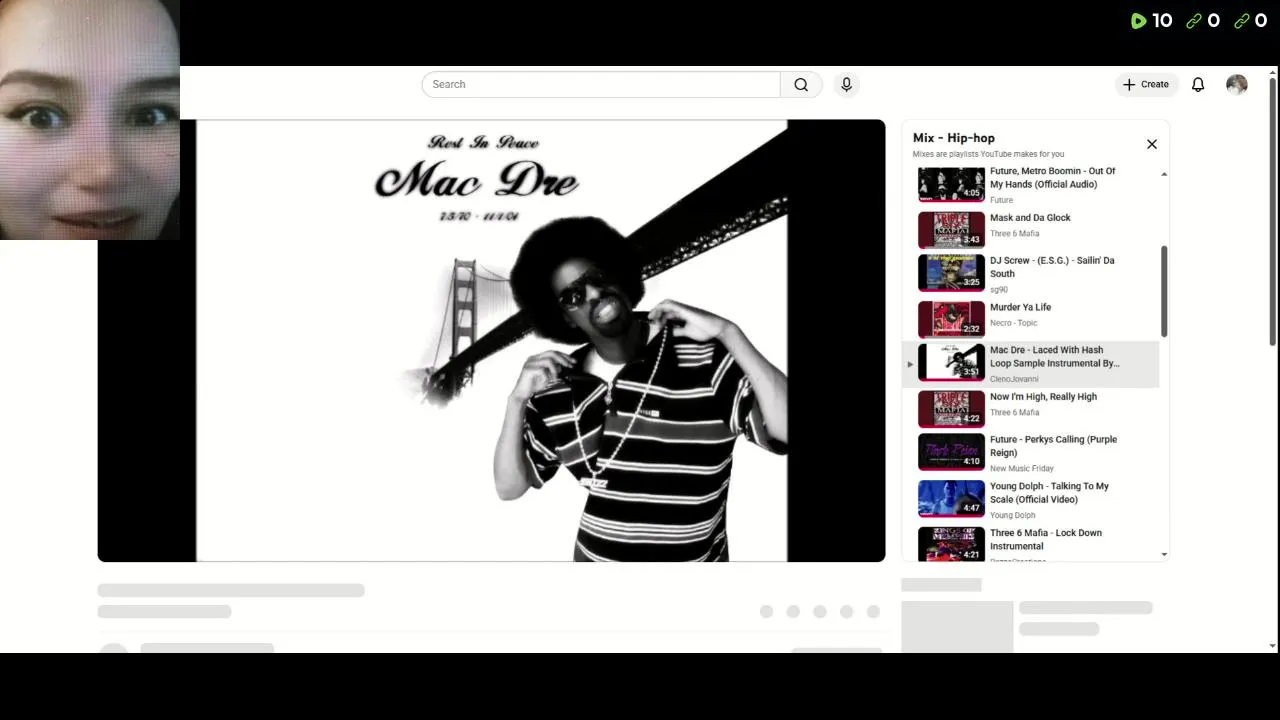Viewport: 1280px width, 720px height.
Task: Open Murder Ya Life thumbnail
Action: pyautogui.click(x=951, y=320)
